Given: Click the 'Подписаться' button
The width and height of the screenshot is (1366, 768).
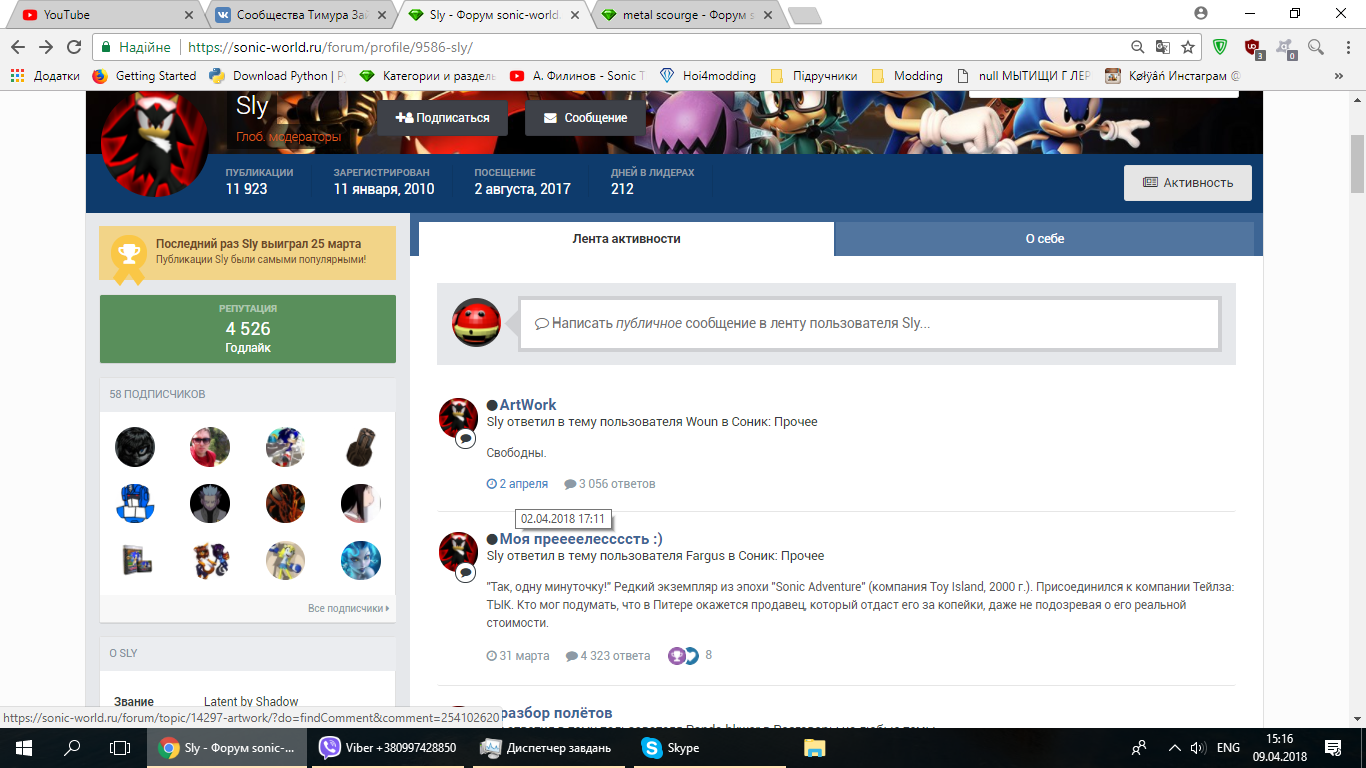Looking at the screenshot, I should [x=443, y=118].
